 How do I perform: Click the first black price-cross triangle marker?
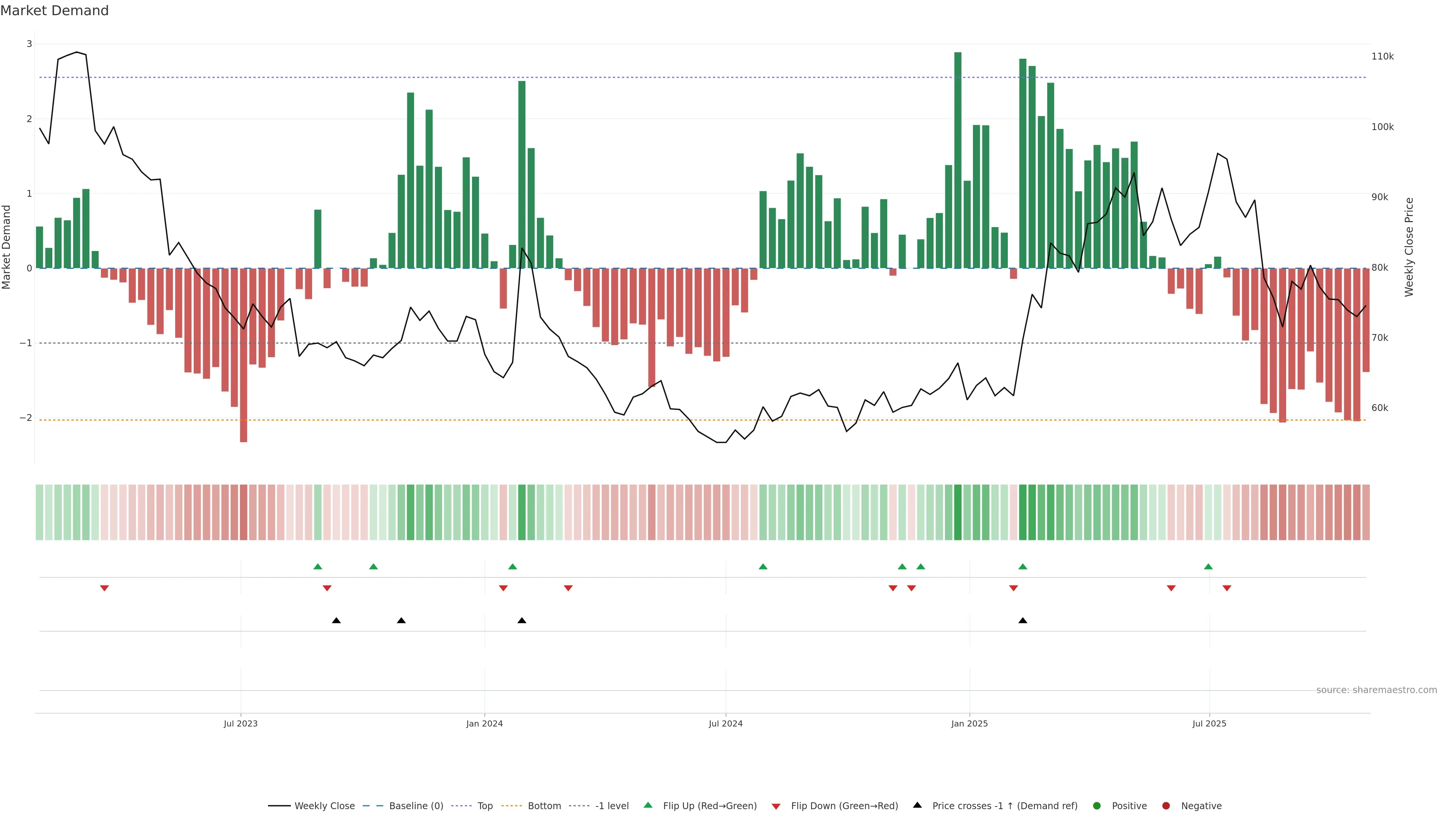[x=336, y=621]
